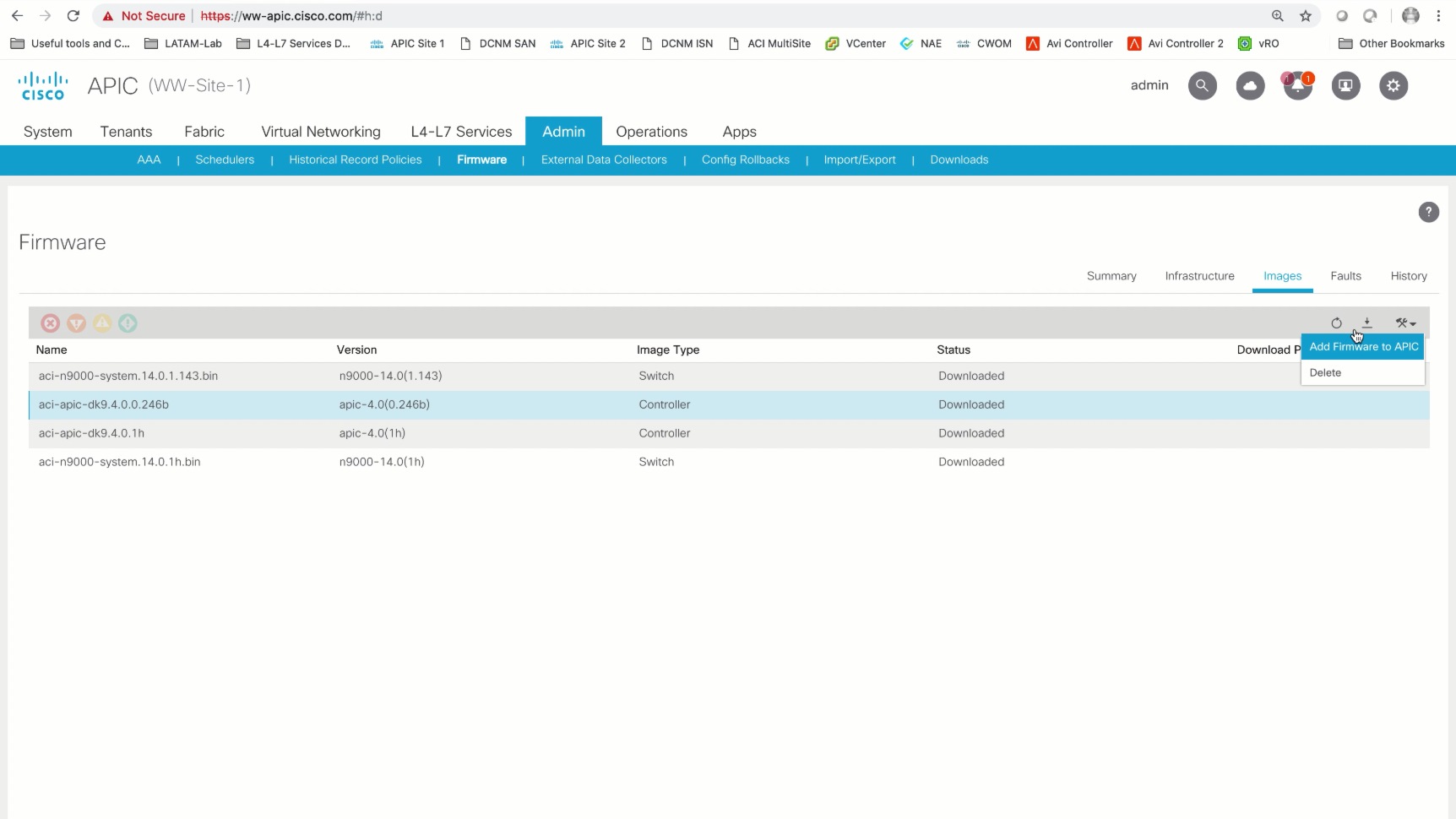Filter faults by minor severity warning icon
The width and height of the screenshot is (1456, 819).
102,323
